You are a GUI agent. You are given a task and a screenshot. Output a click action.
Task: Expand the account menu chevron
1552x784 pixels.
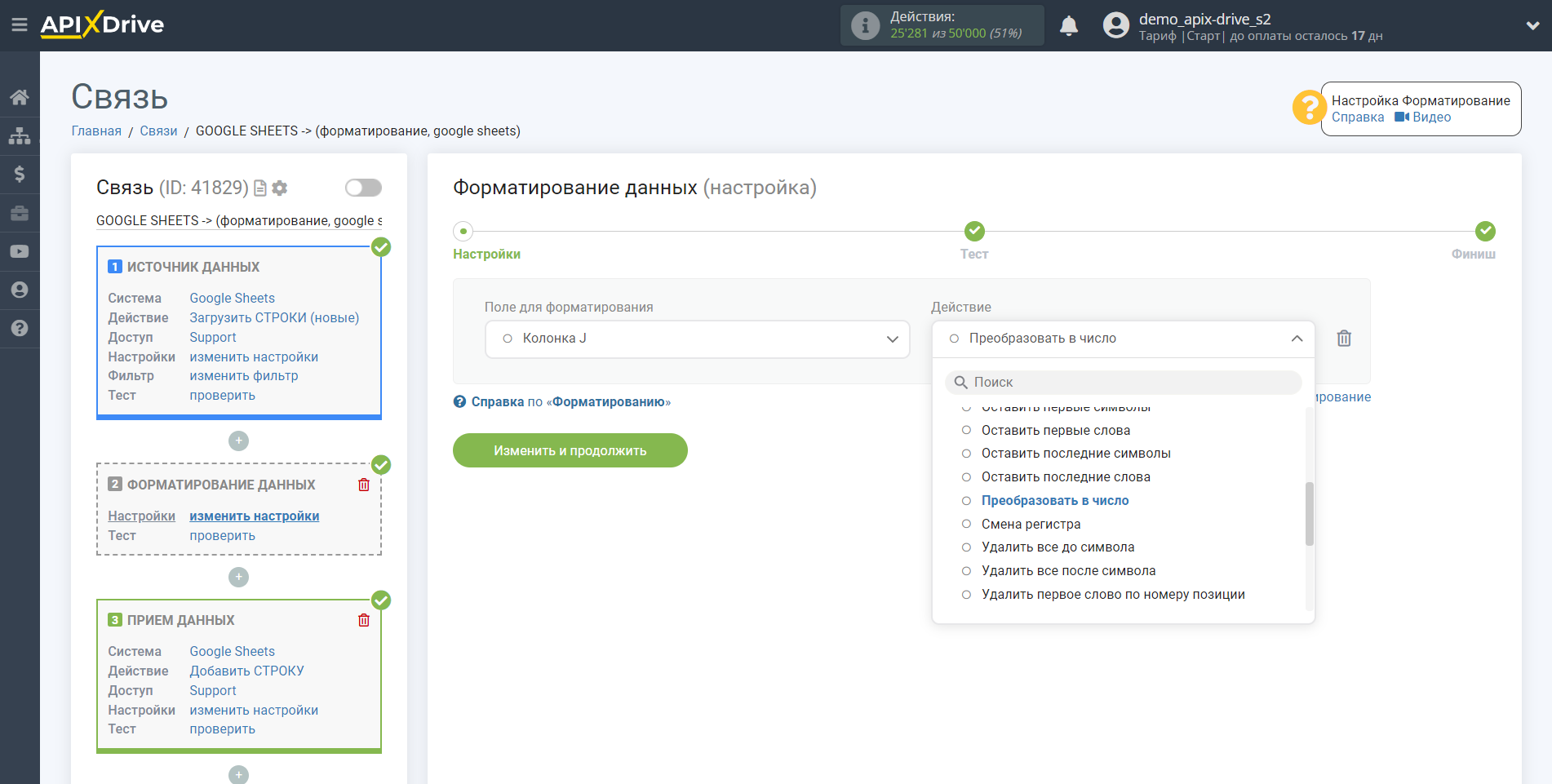pos(1532,25)
